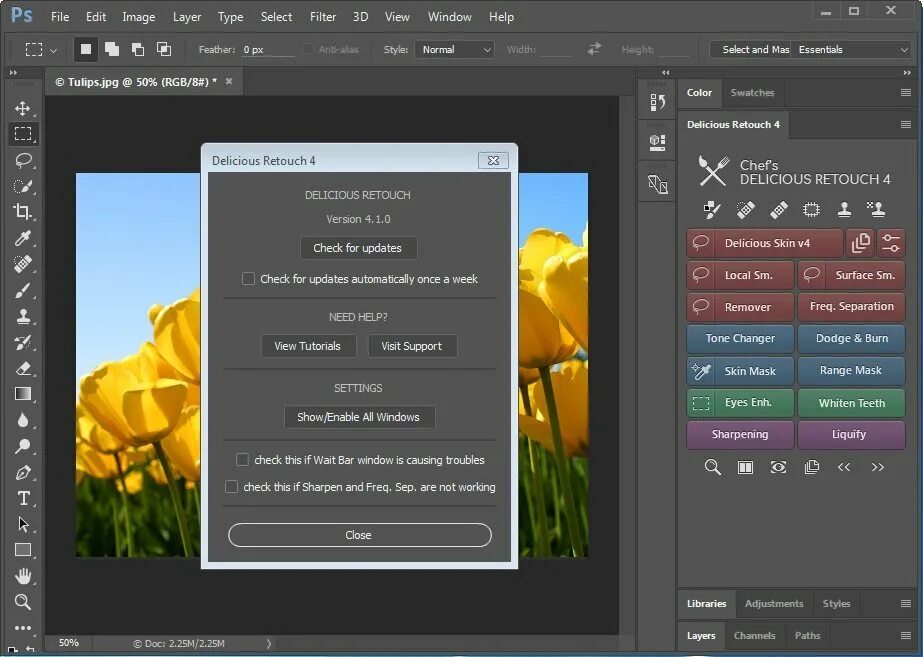
Task: Open the History panel icon
Action: [x=658, y=102]
